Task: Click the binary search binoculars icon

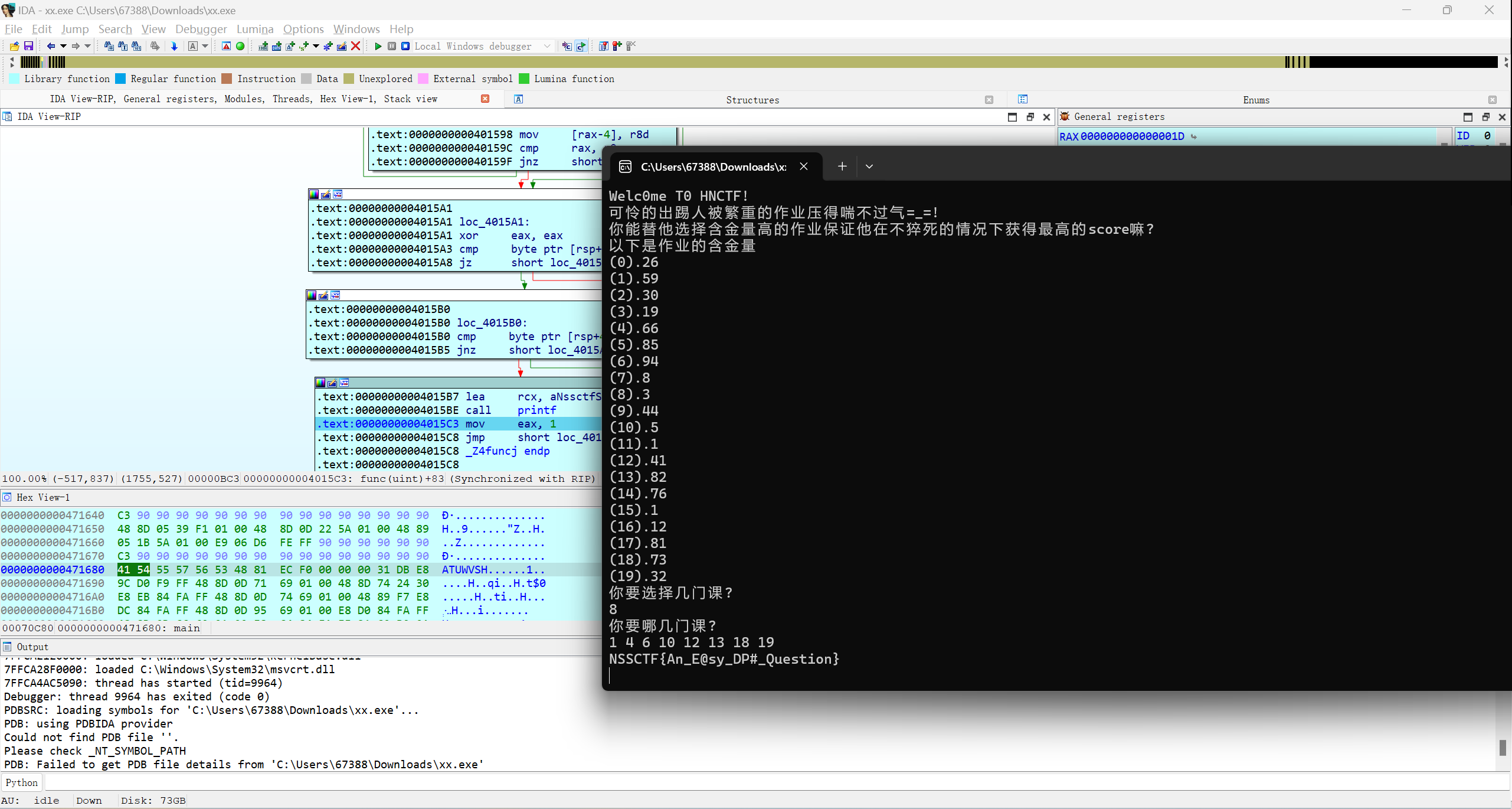Action: [136, 46]
